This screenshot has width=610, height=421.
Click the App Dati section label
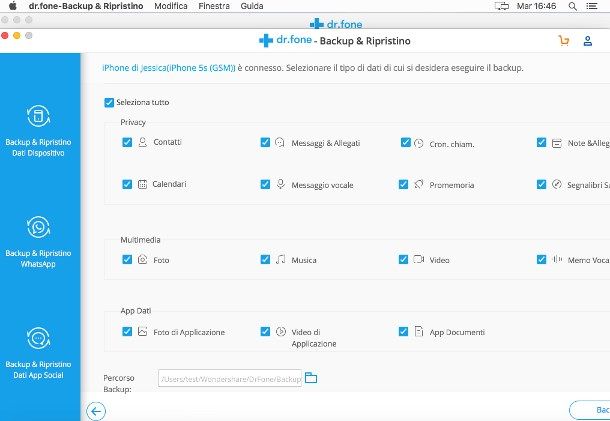click(x=136, y=311)
